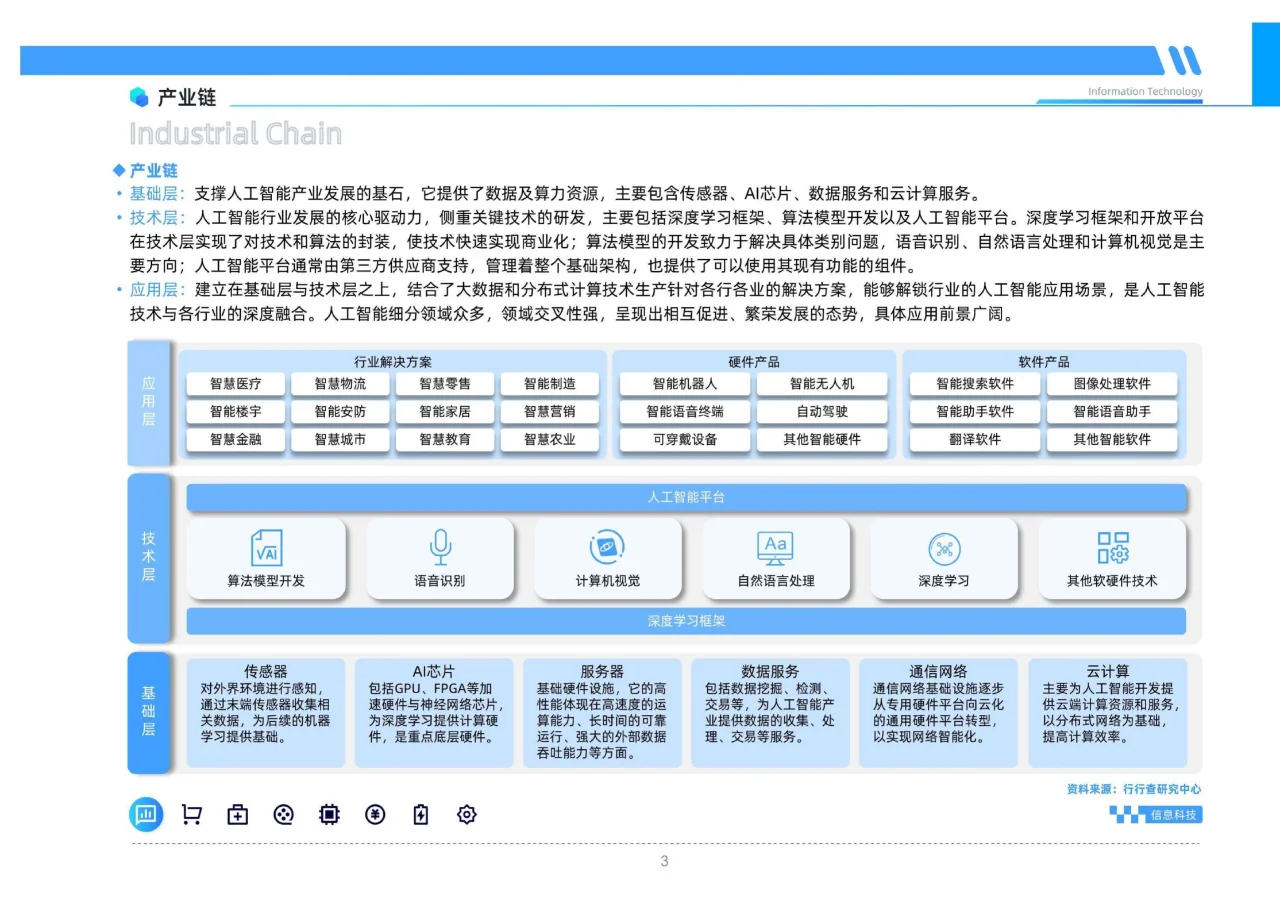This screenshot has width=1280, height=905.
Task: Click the 自然语言处理 monitor icon
Action: (x=775, y=548)
